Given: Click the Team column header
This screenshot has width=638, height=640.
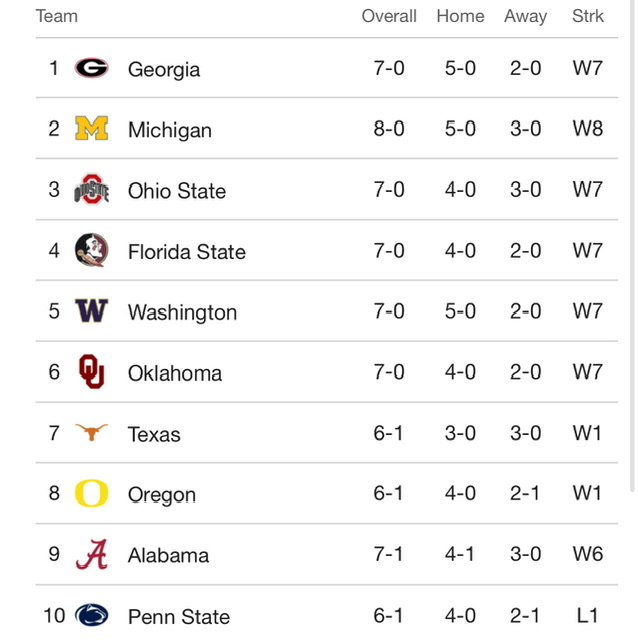Looking at the screenshot, I should [x=57, y=16].
